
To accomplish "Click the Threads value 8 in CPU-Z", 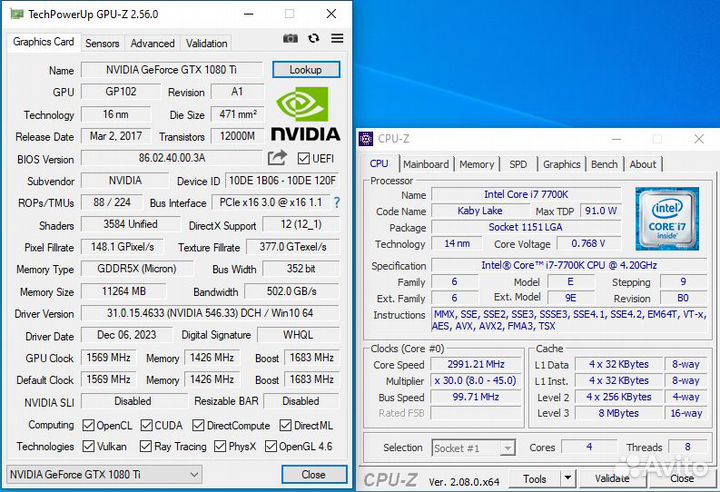I will (x=687, y=447).
